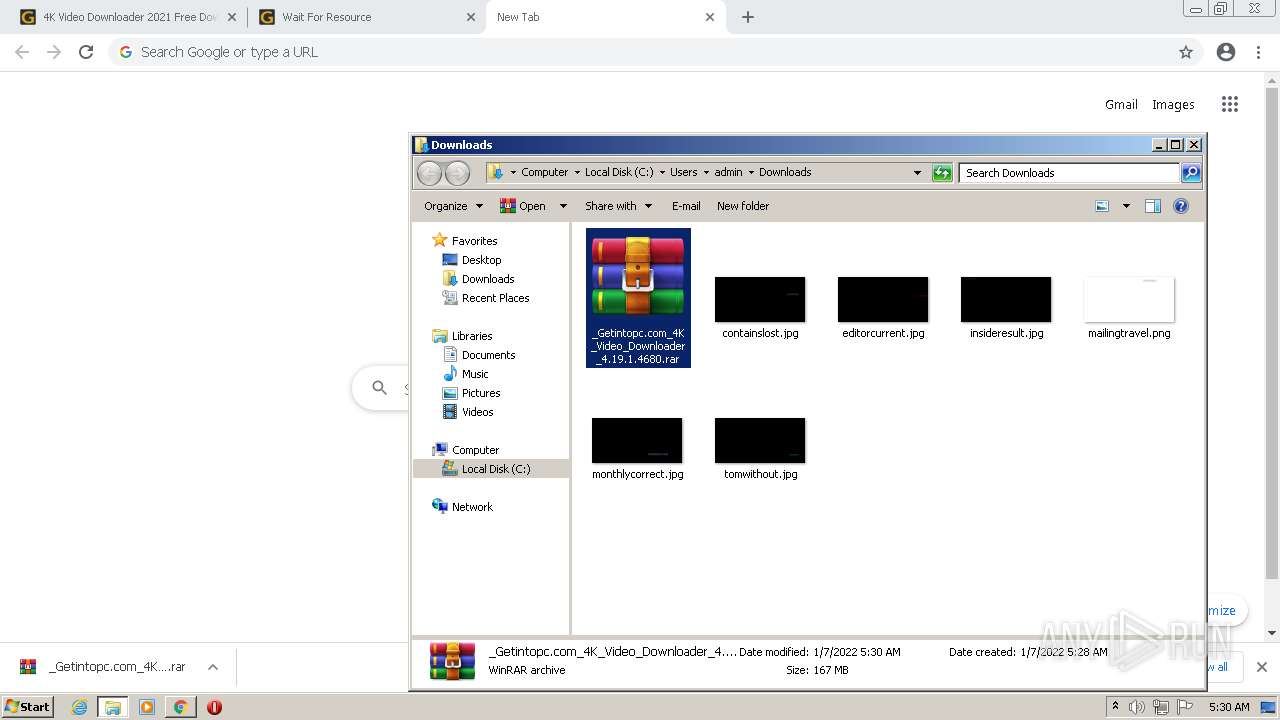Open Downloads in navigation pane

point(488,279)
